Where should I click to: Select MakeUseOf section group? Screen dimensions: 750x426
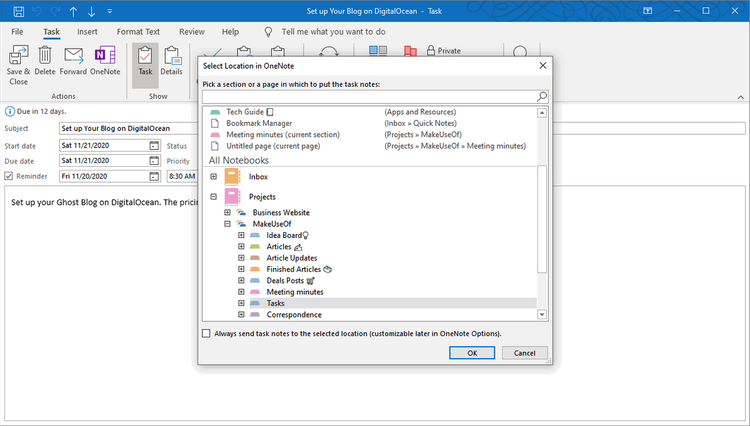point(272,224)
